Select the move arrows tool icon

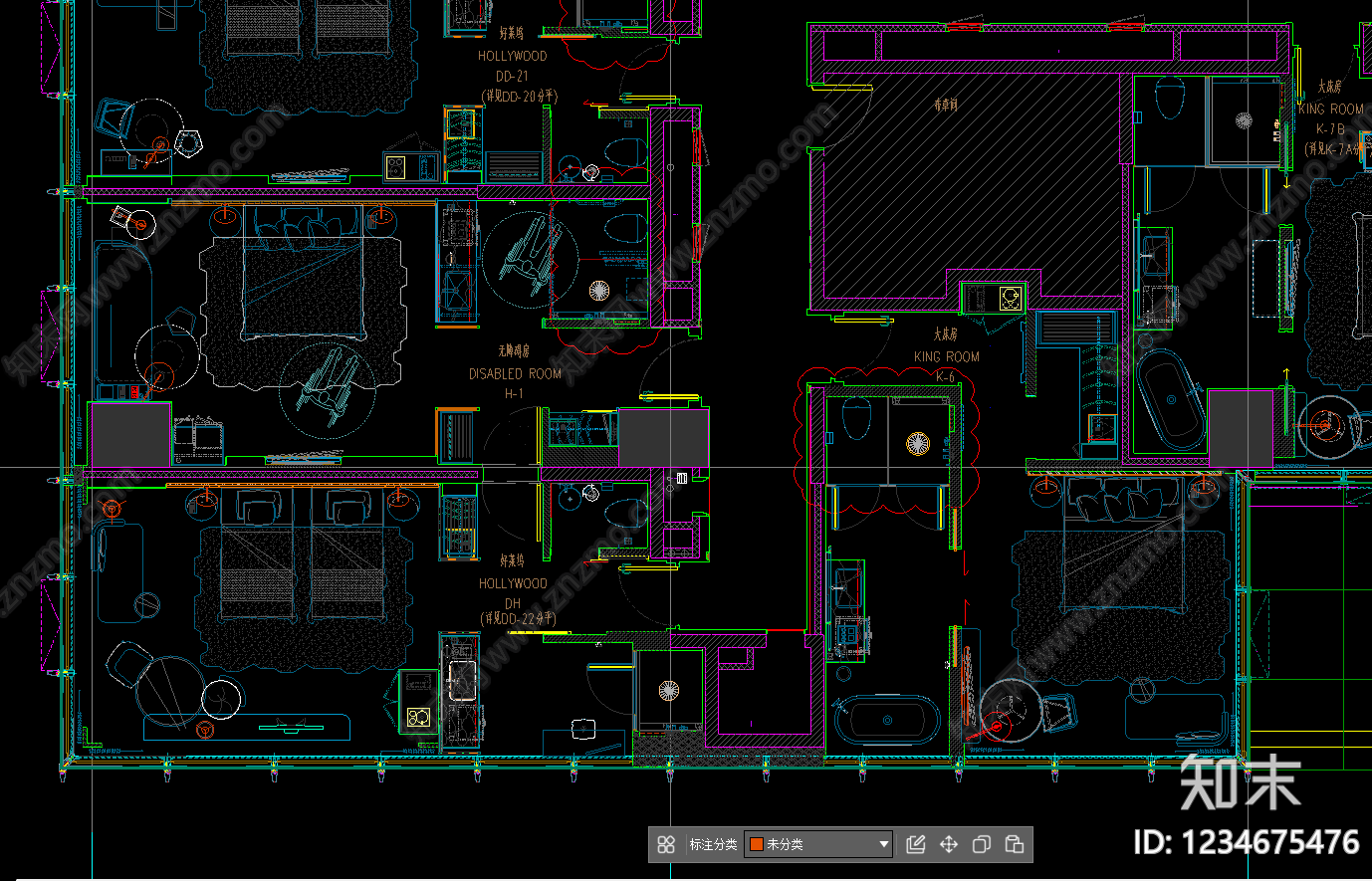pos(949,844)
